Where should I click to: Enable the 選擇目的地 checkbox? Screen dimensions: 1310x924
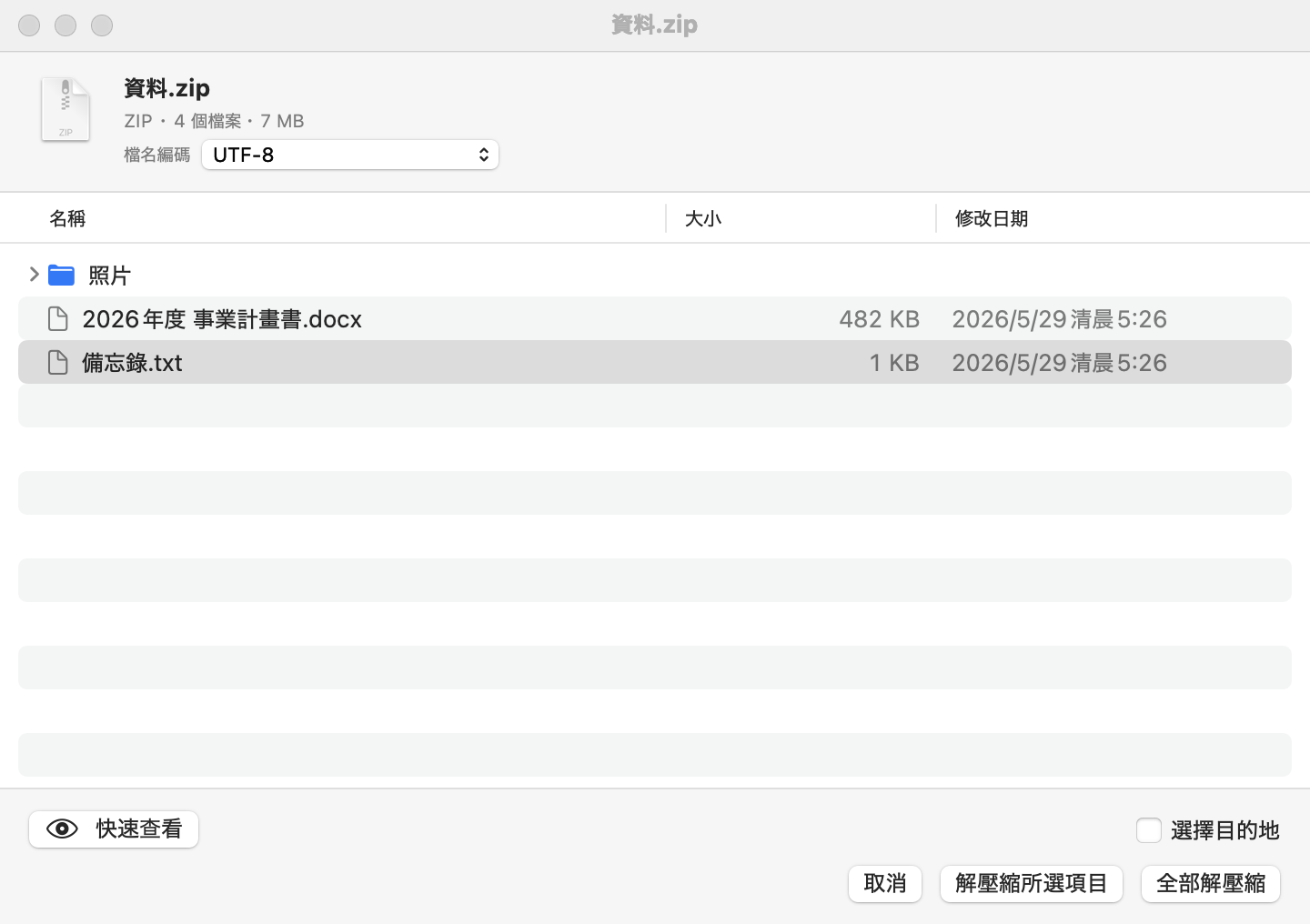point(1149,830)
